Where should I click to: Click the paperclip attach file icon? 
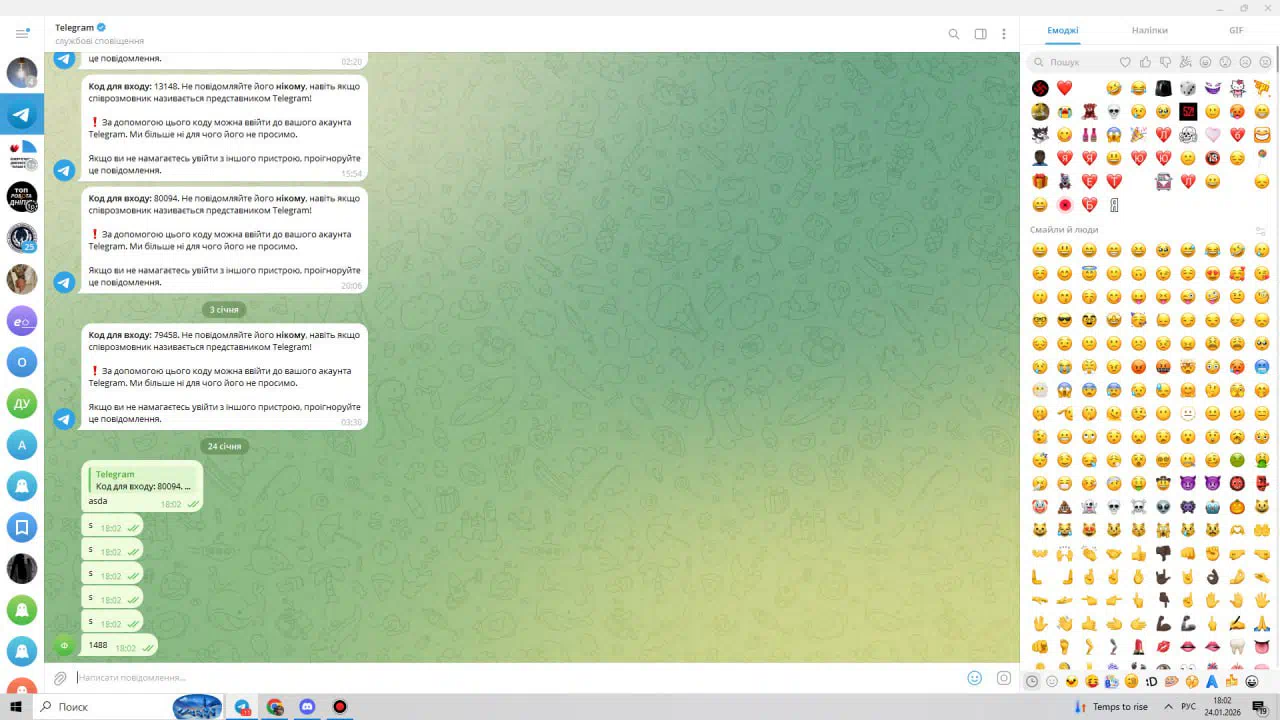[60, 678]
